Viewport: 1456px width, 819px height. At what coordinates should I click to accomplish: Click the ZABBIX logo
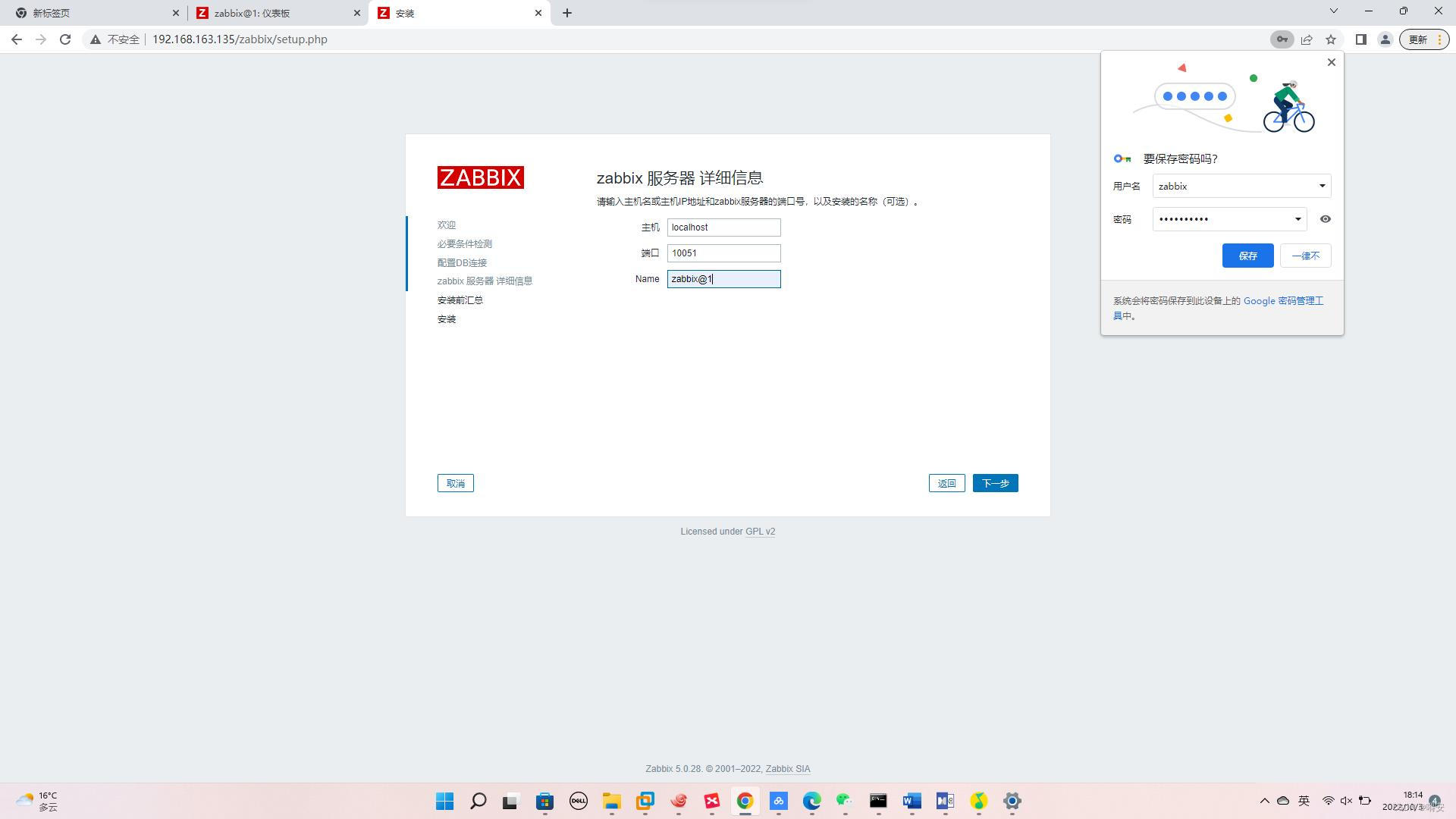click(x=481, y=177)
